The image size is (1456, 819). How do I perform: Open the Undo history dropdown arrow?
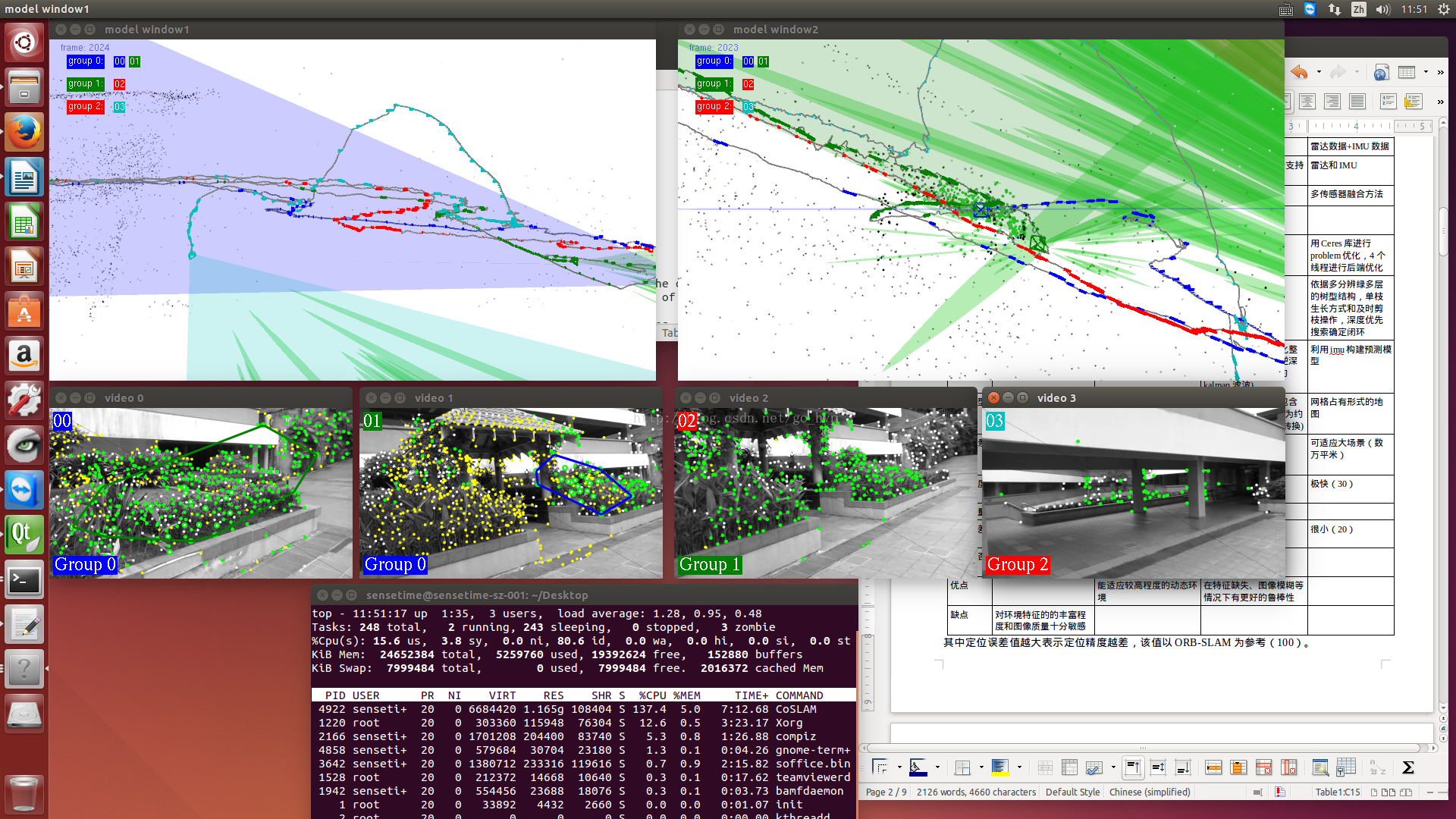click(1319, 72)
